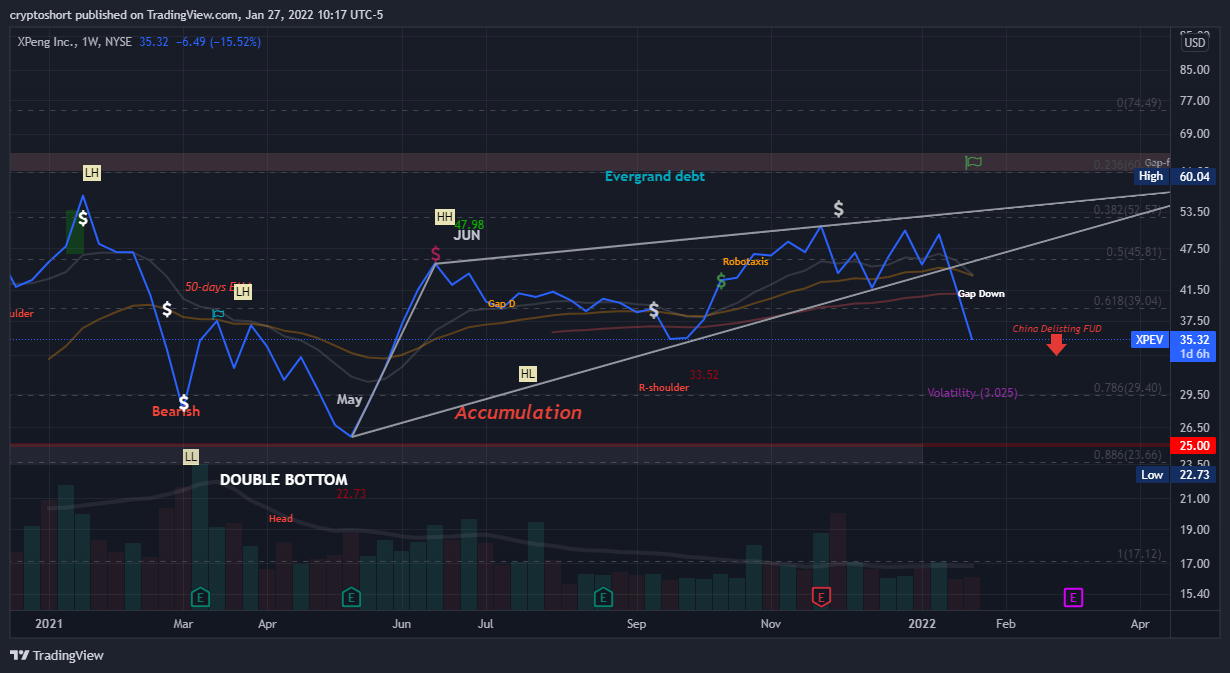Click the Feb date axis label
Viewport: 1230px width, 673px height.
point(1005,624)
